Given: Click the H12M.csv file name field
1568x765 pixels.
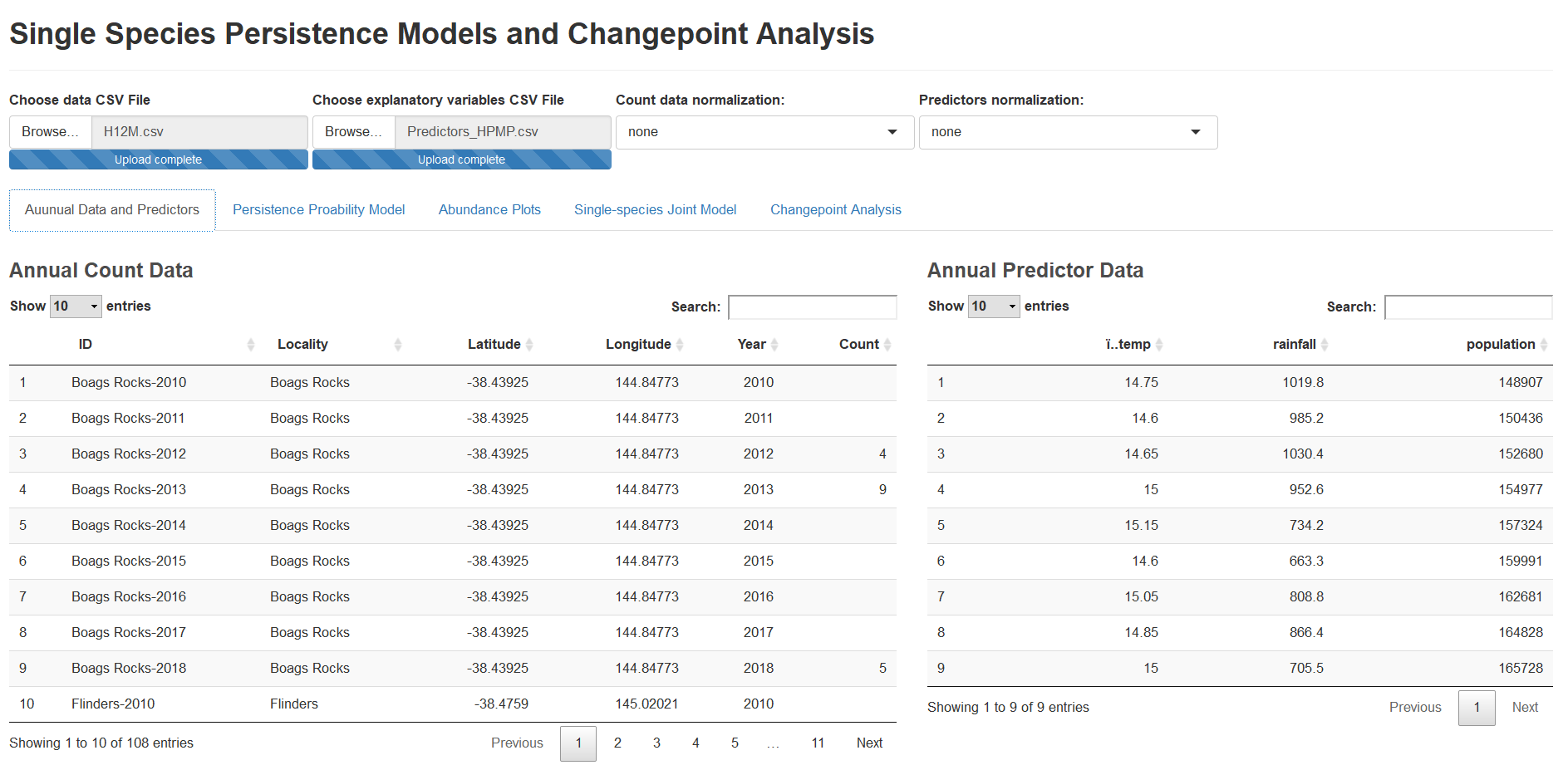Looking at the screenshot, I should pos(200,132).
